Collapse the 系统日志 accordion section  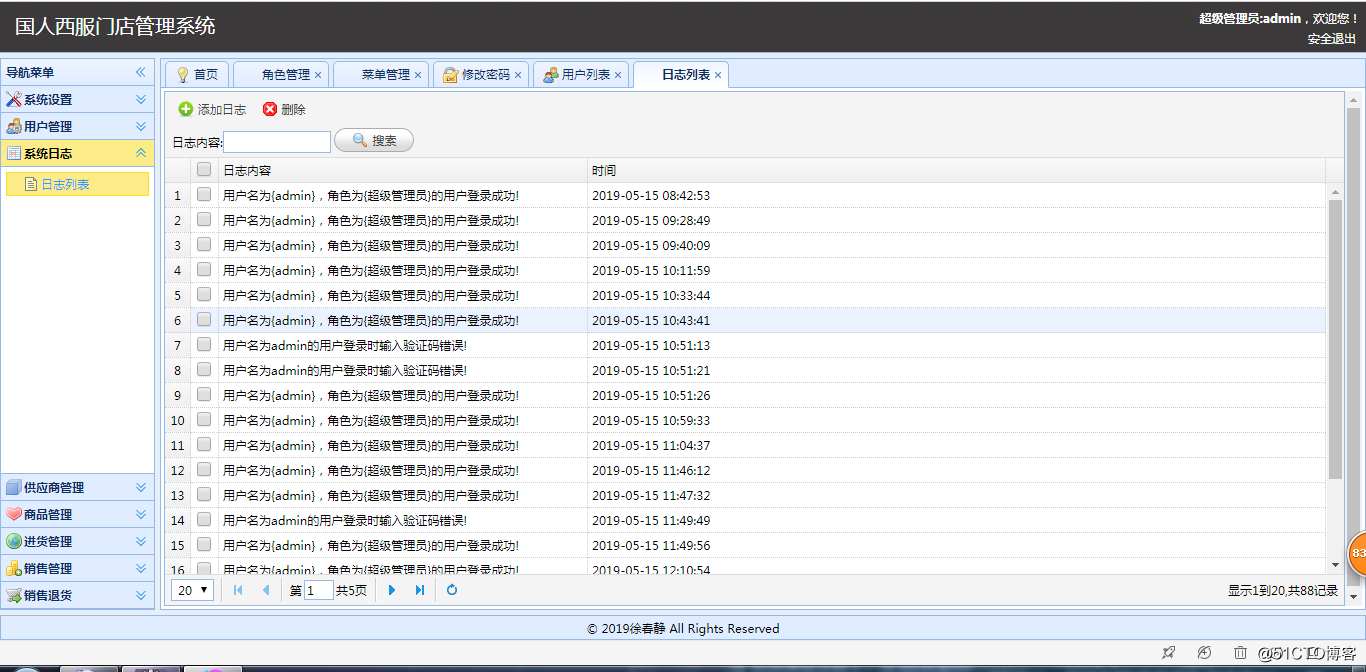coord(141,154)
